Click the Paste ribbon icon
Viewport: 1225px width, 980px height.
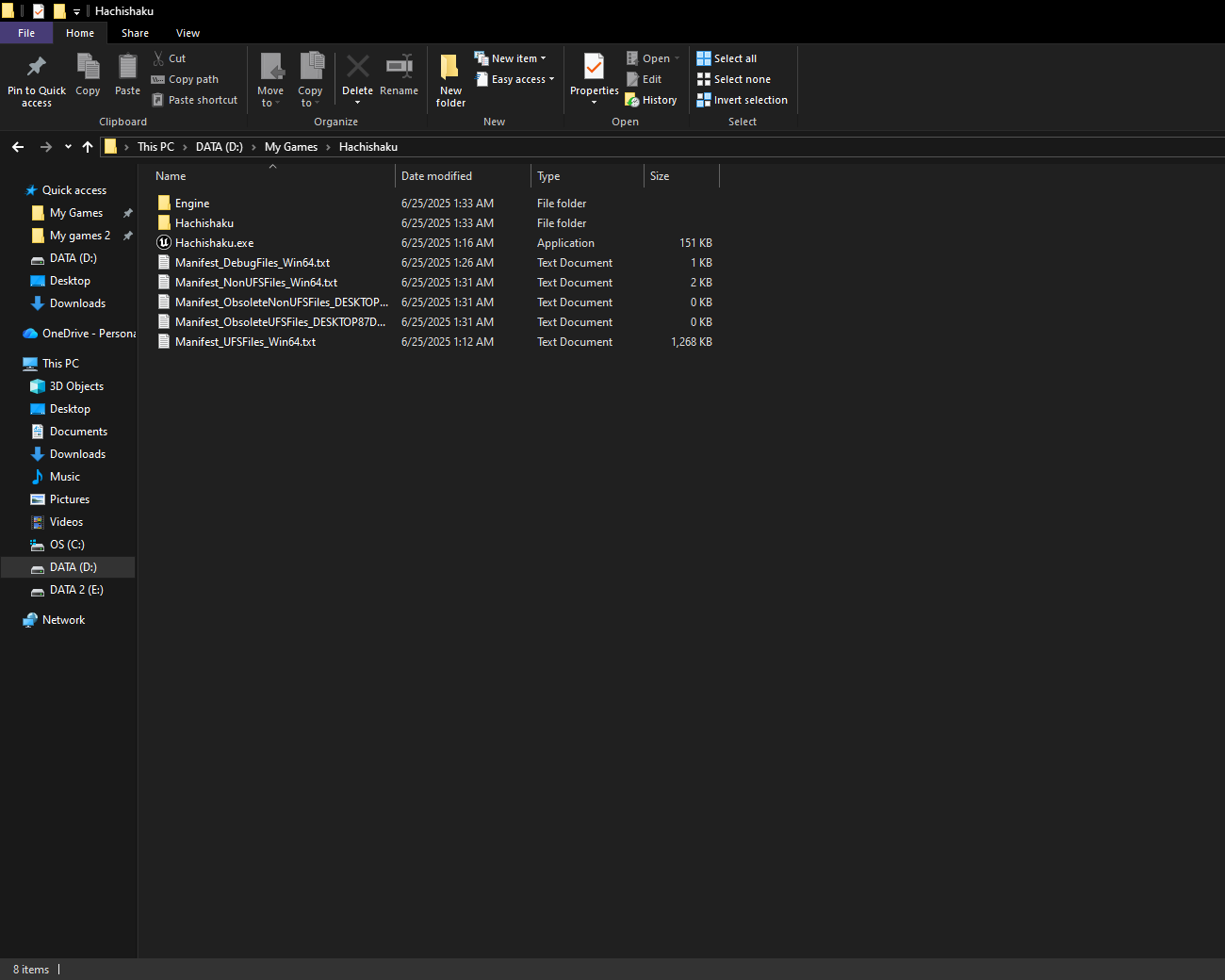127,67
